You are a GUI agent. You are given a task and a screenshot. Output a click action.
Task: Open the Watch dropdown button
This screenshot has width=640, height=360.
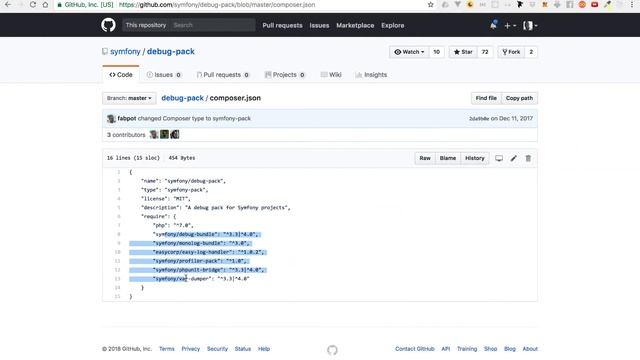[x=409, y=52]
